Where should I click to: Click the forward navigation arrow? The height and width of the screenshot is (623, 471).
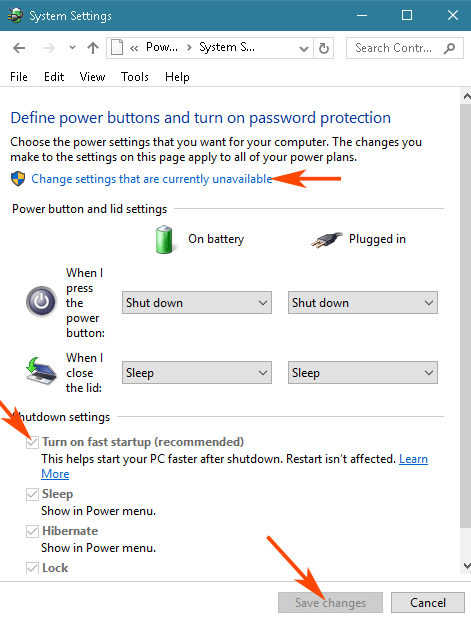48,48
